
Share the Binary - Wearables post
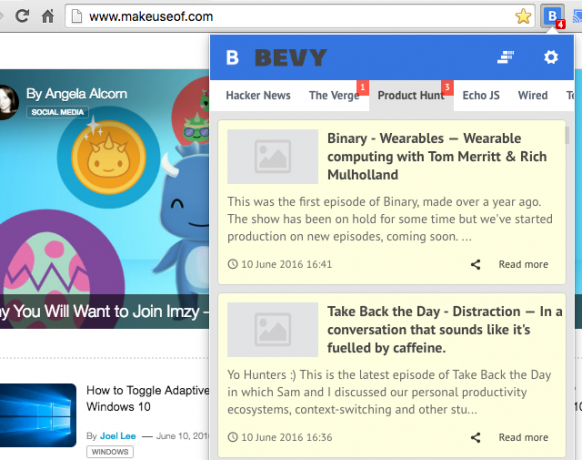475,264
